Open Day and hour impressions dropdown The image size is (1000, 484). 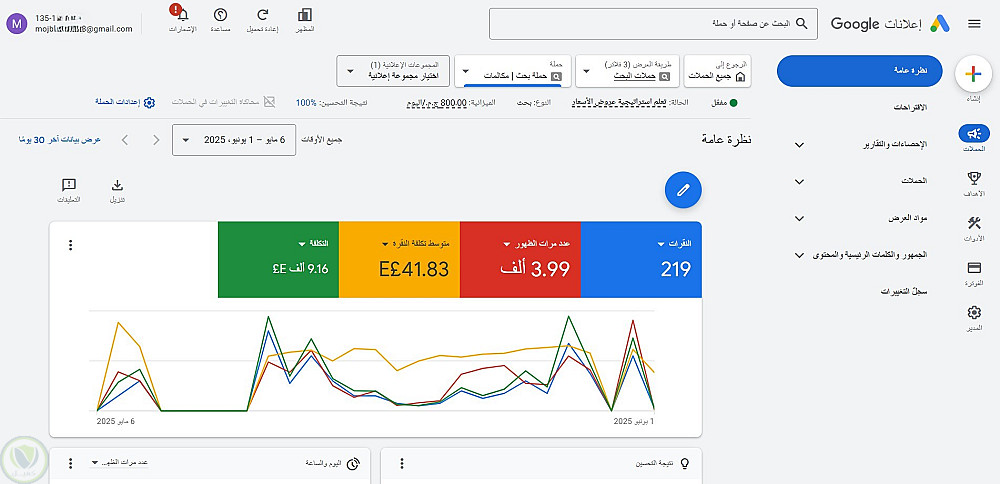[119, 463]
